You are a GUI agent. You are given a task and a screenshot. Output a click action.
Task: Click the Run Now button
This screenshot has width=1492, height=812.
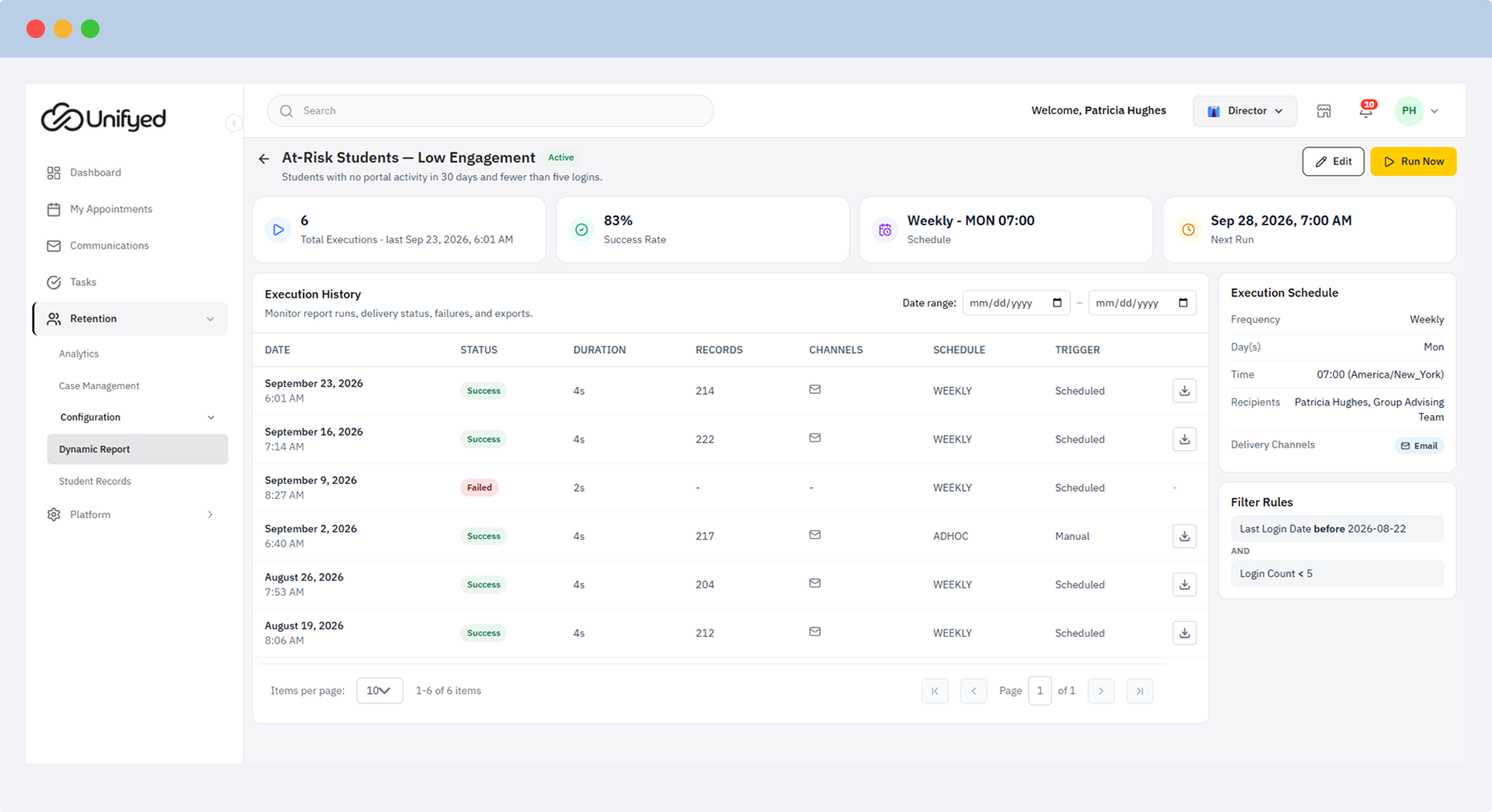click(1413, 162)
